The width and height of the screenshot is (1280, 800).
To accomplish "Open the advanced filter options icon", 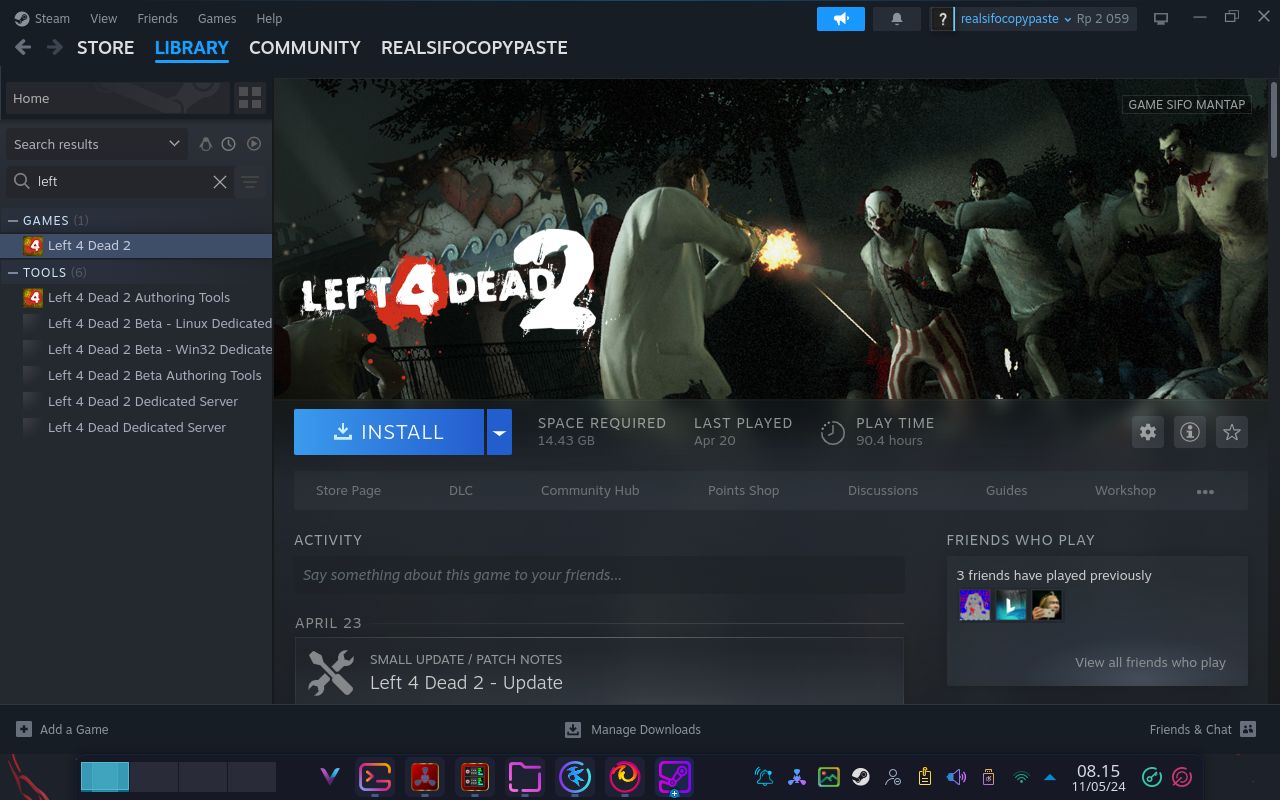I will point(250,181).
